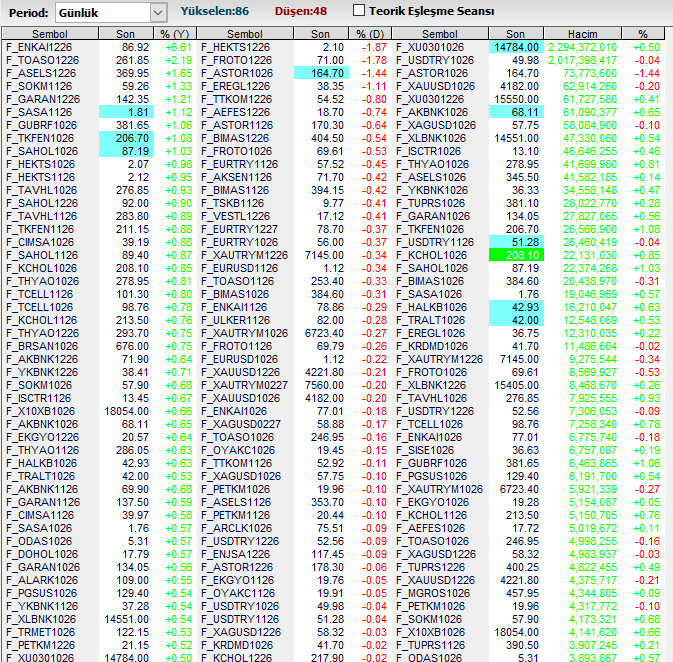Sort by Hacim column header
This screenshot has width=673, height=662.
582,33
